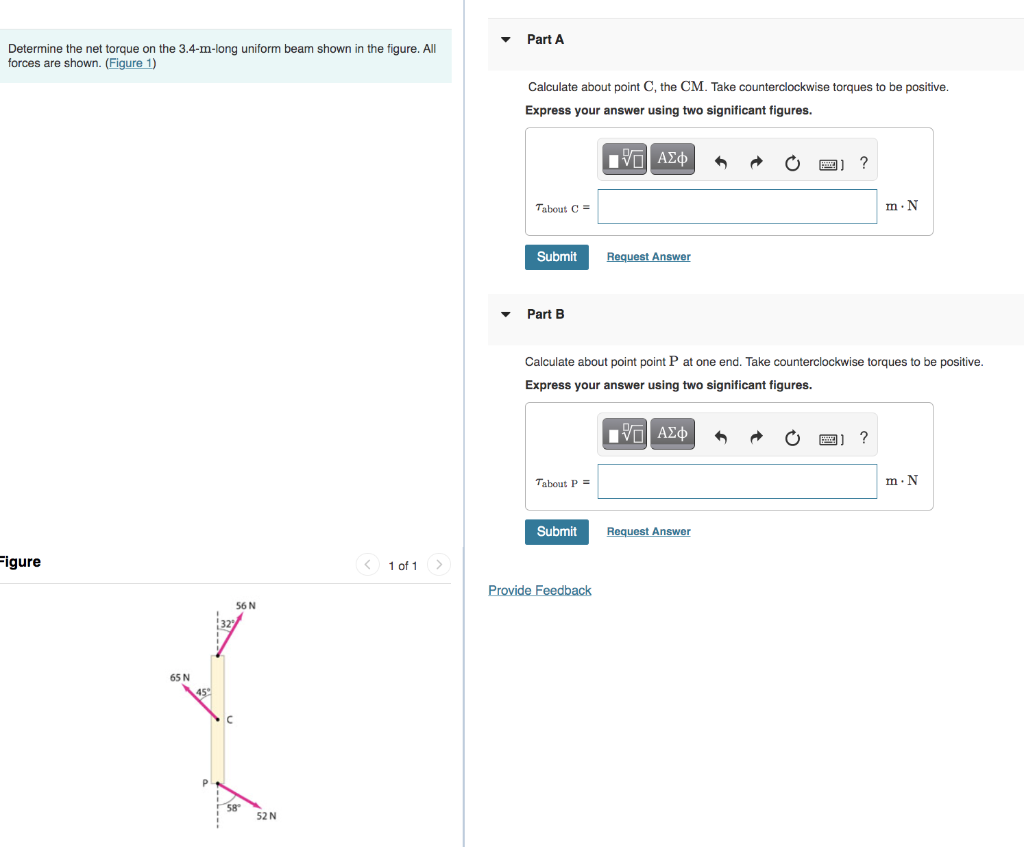This screenshot has width=1024, height=847.
Task: Request Answer for Part B
Action: tap(648, 531)
